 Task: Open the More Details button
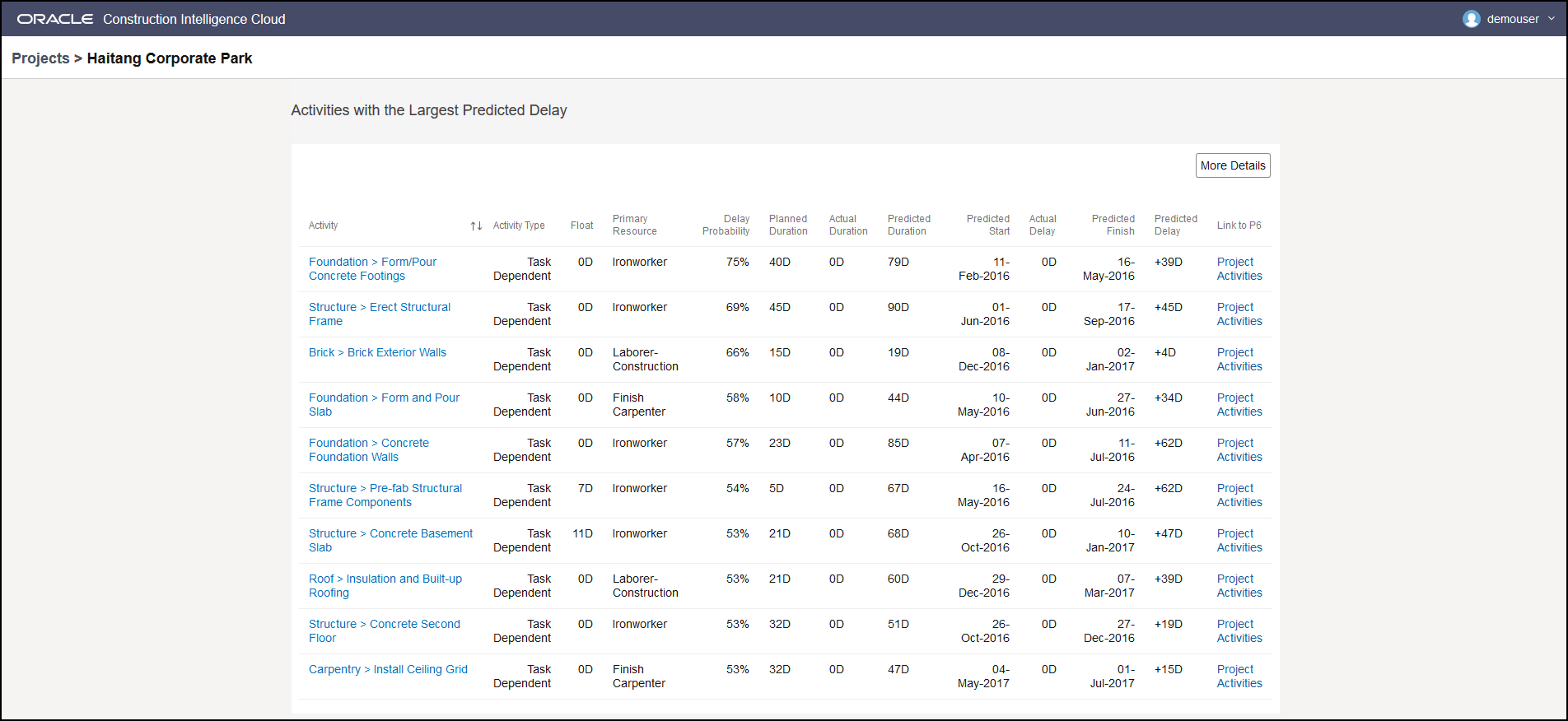1233,165
